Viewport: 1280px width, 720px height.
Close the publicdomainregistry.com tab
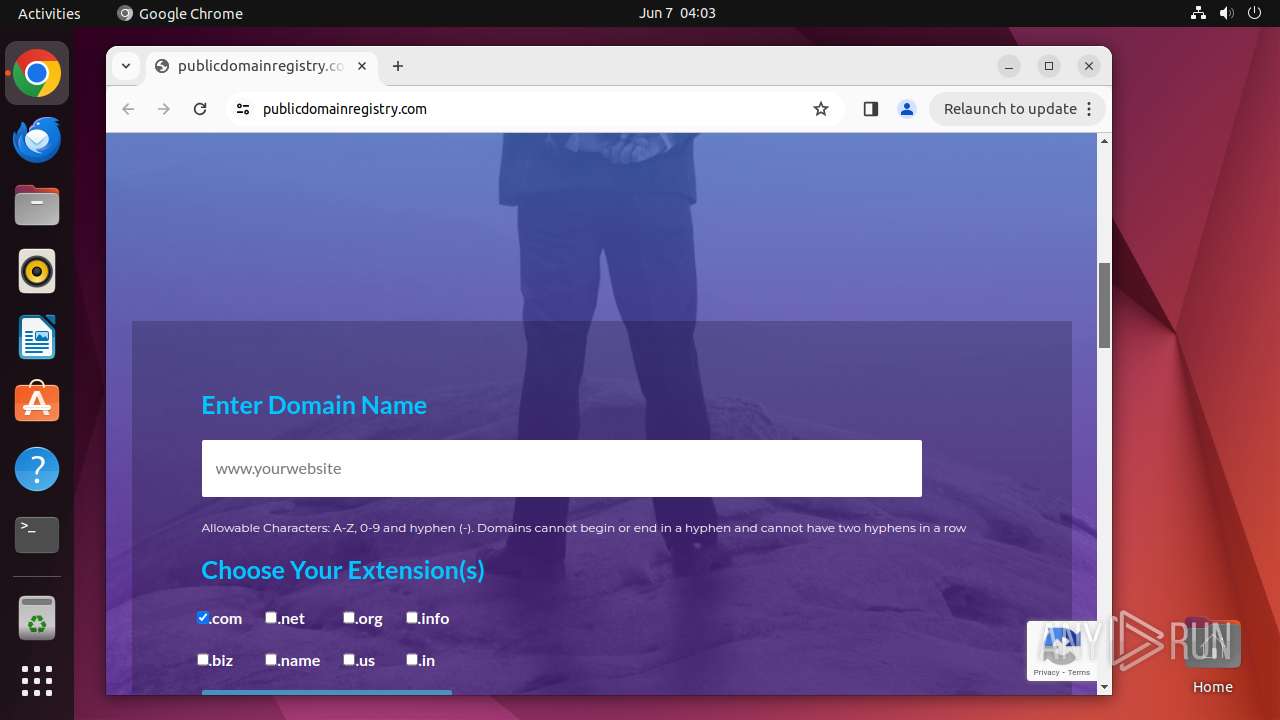[362, 66]
